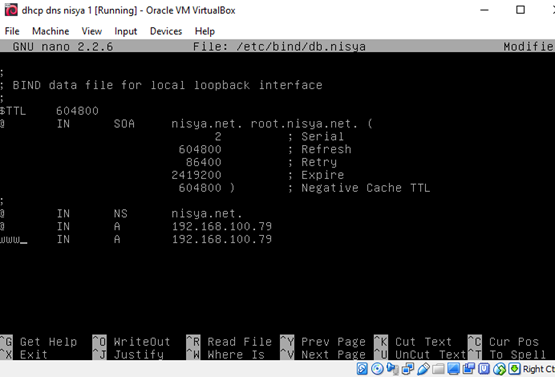The width and height of the screenshot is (555, 377).
Task: Open the Input menu
Action: pos(126,31)
